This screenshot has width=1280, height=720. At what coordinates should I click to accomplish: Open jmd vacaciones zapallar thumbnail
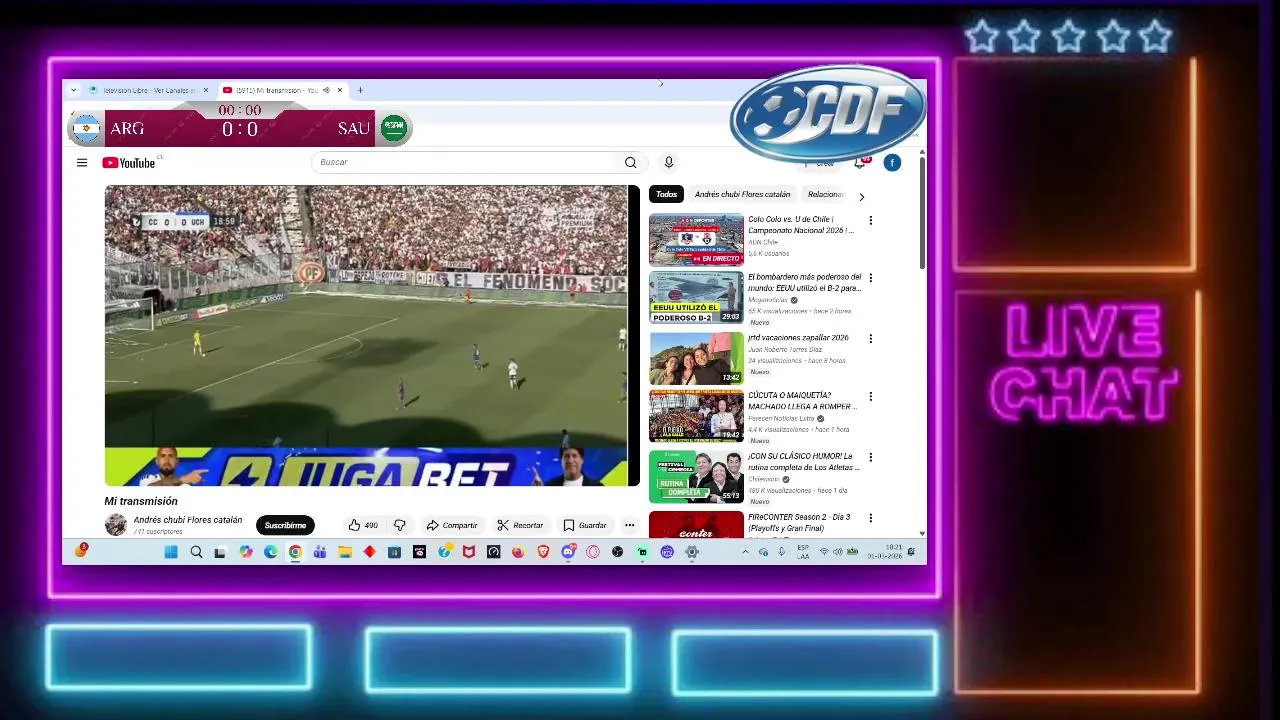pos(696,358)
